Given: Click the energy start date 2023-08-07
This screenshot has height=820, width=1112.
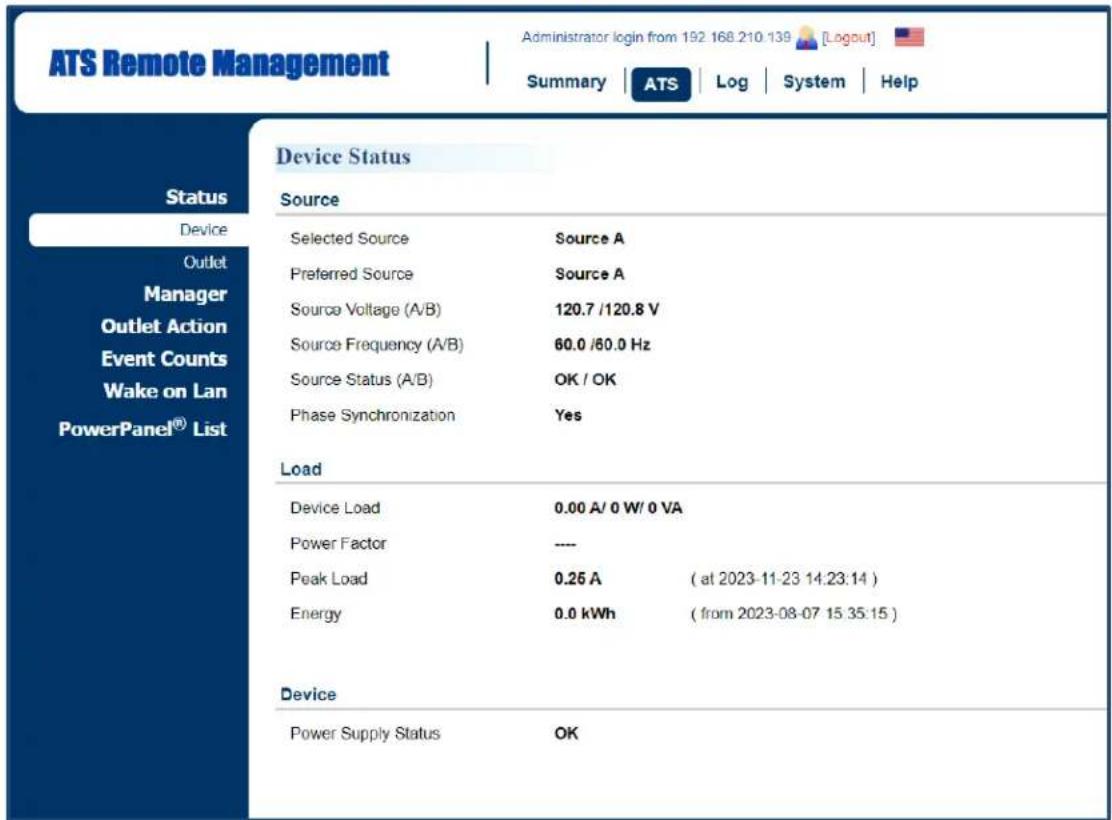Looking at the screenshot, I should pos(794,614).
